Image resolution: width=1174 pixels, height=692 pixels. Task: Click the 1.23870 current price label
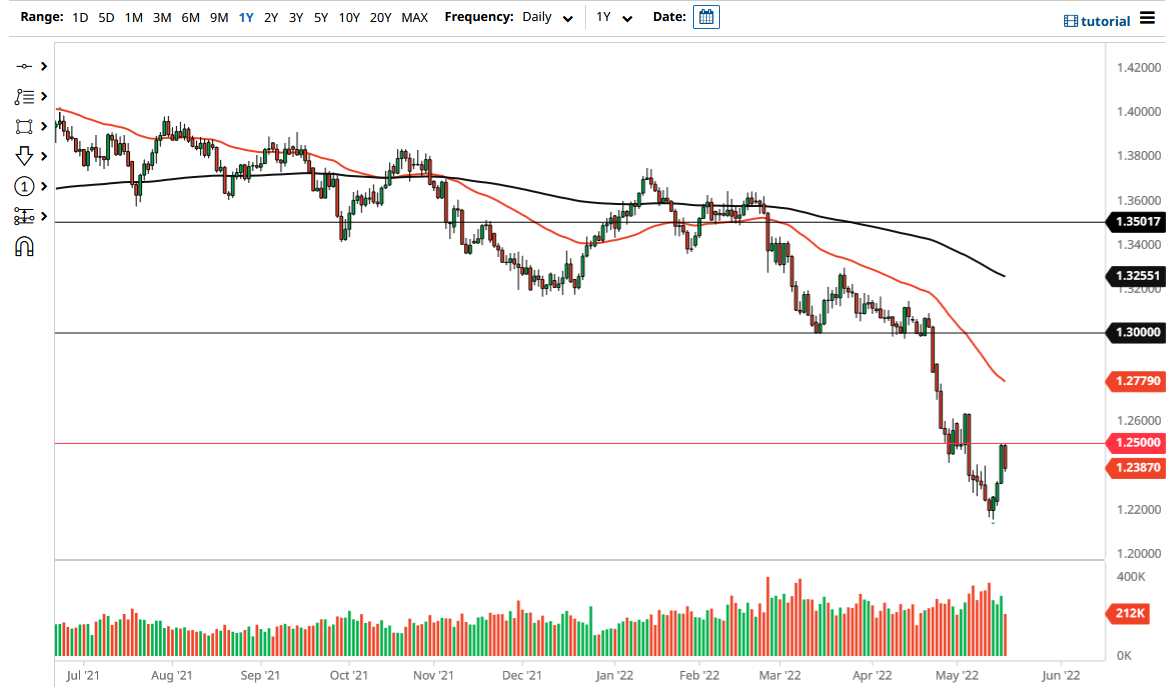click(x=1135, y=468)
